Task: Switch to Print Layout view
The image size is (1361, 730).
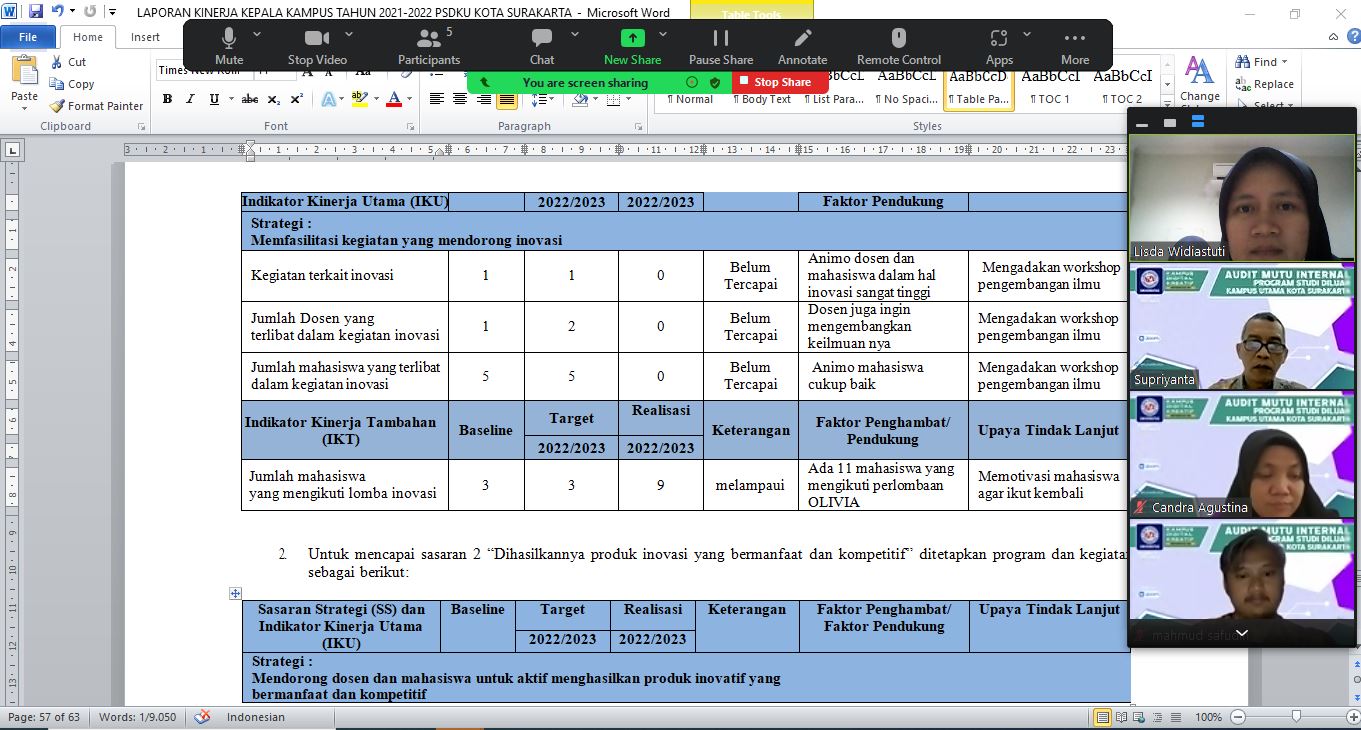Action: (1103, 717)
